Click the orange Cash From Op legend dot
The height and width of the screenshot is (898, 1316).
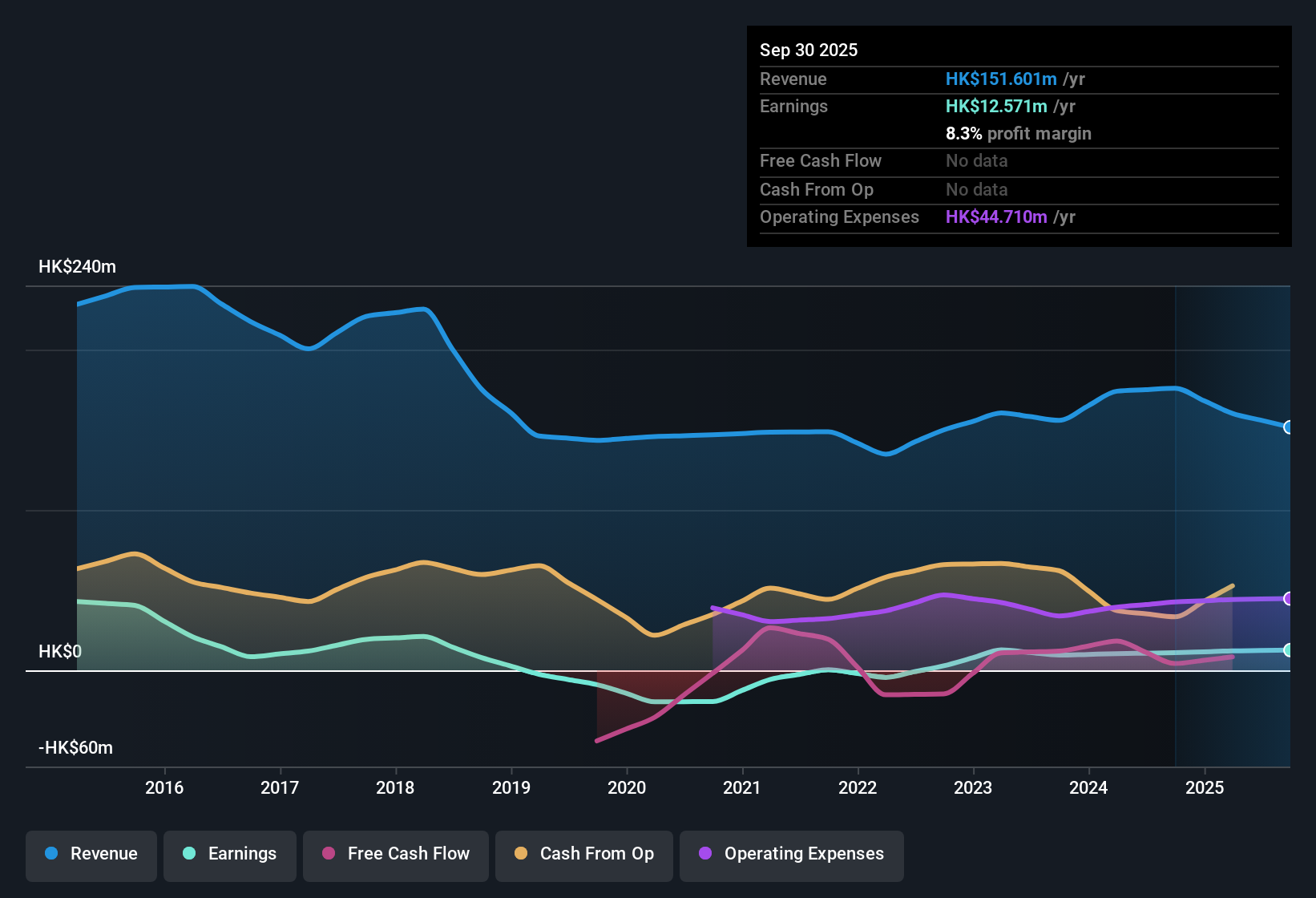pyautogui.click(x=521, y=854)
